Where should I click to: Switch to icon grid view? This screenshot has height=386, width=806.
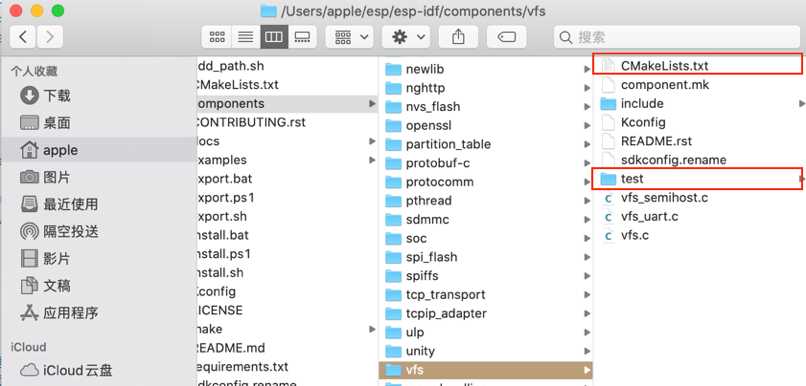coord(217,37)
